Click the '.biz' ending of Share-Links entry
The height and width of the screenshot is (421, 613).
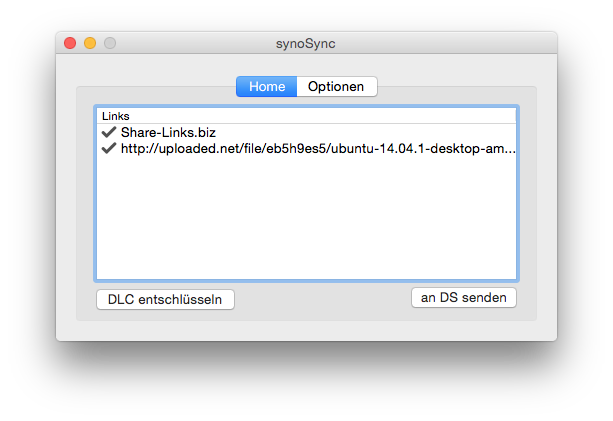[x=205, y=133]
